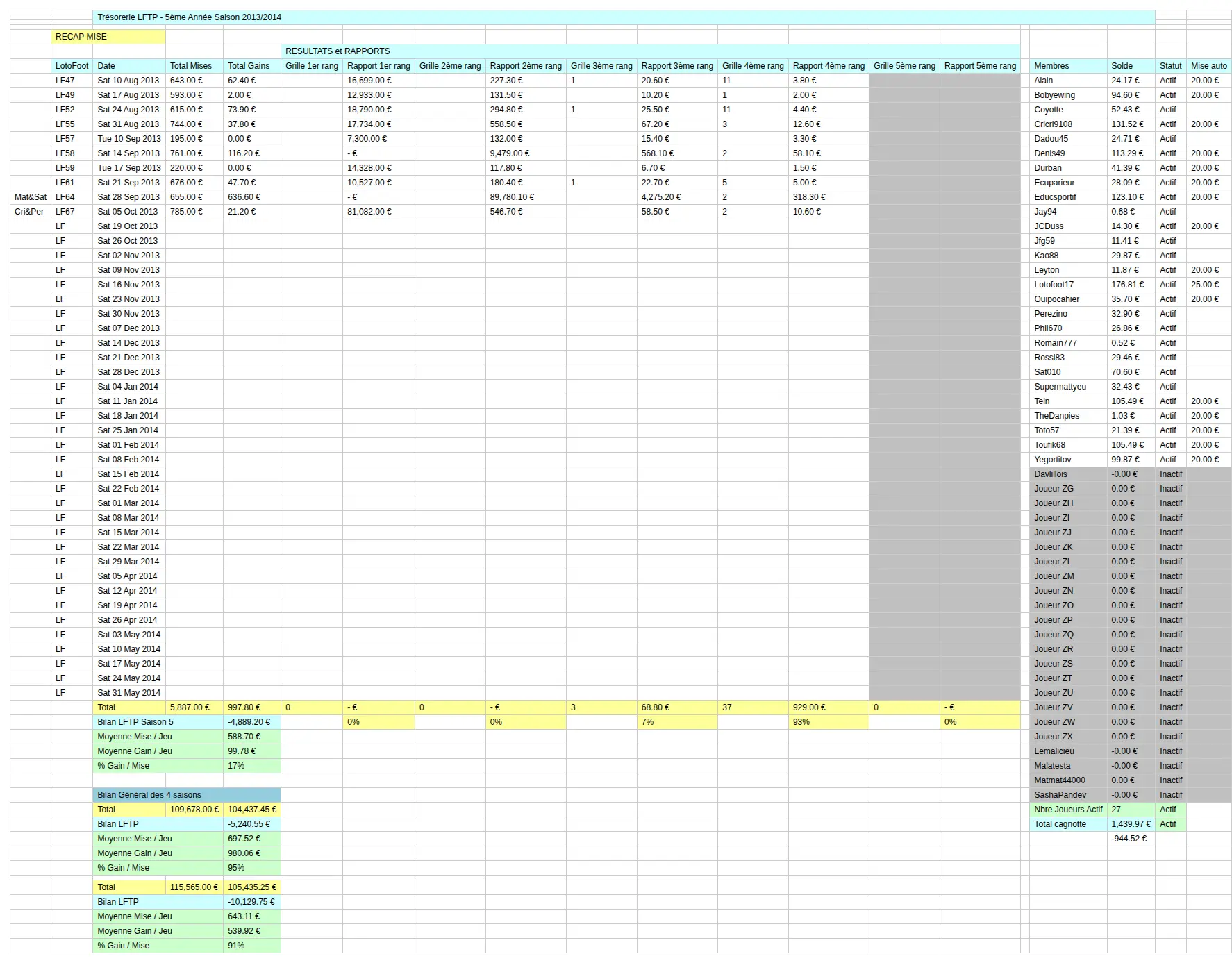Select the Rapport 2ème rang header
Screen dimensions: 1232x963
[x=526, y=66]
